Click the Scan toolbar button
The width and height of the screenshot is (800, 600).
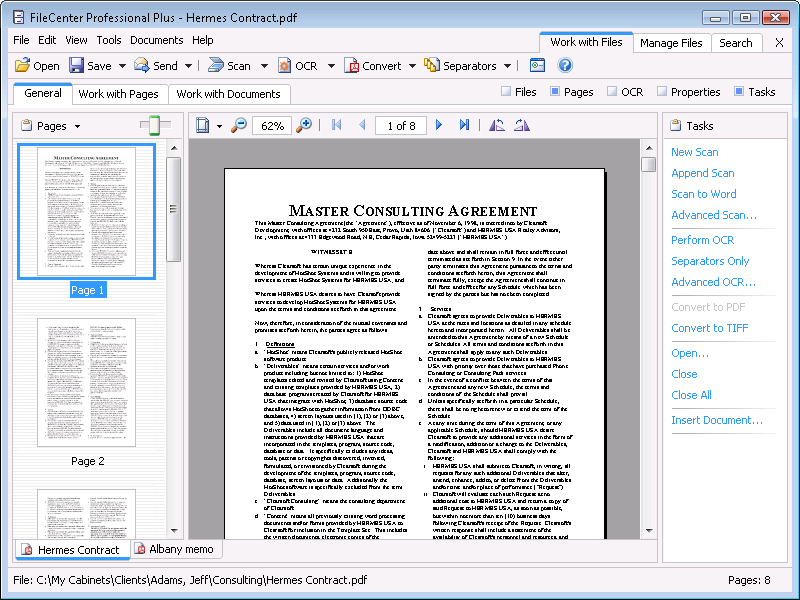click(x=229, y=66)
